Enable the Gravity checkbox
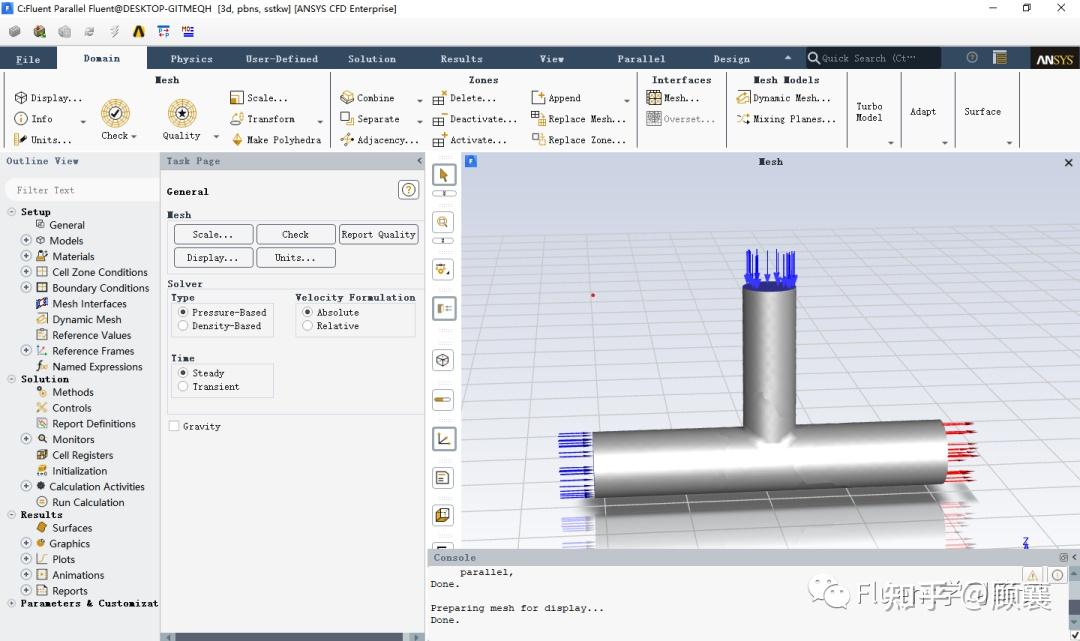Screen dimensions: 1080x641 click(174, 426)
